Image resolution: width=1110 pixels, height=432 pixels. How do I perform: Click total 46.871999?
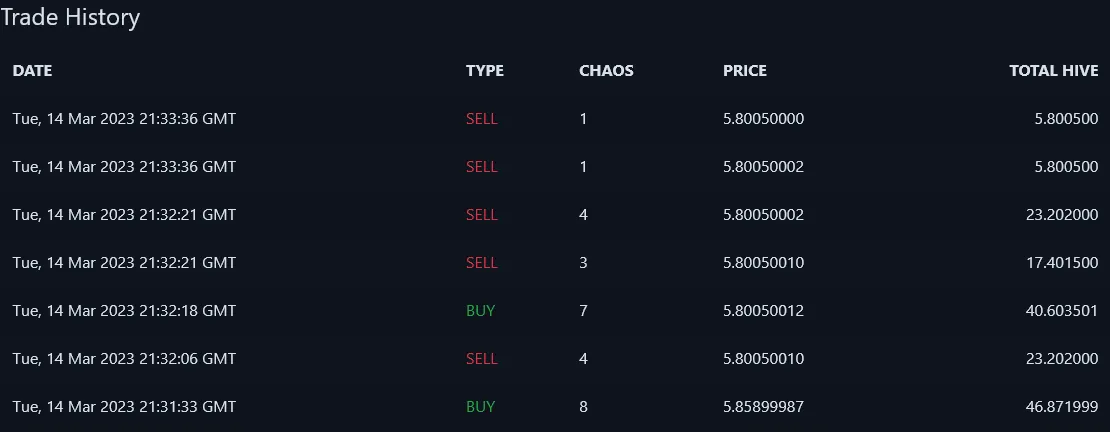tap(1062, 407)
